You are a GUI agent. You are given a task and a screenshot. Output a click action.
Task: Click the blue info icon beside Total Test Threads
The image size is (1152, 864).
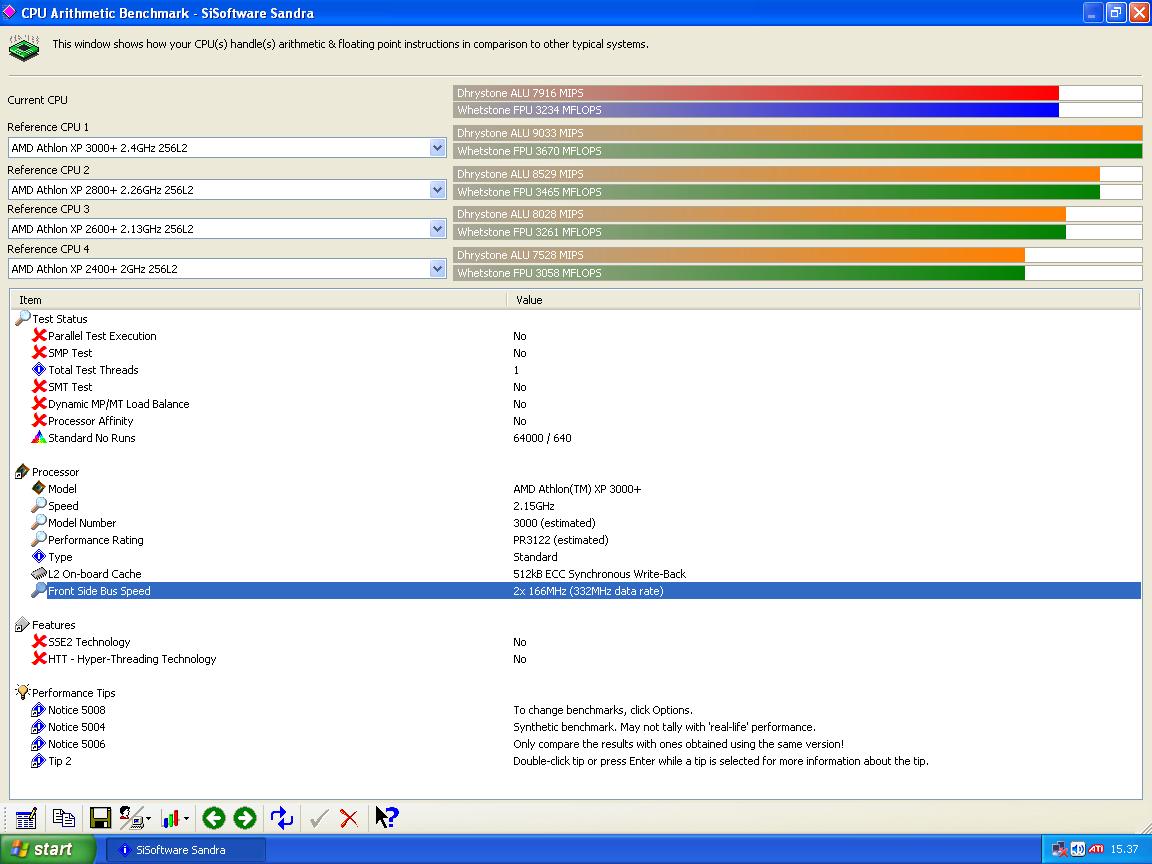coord(39,370)
